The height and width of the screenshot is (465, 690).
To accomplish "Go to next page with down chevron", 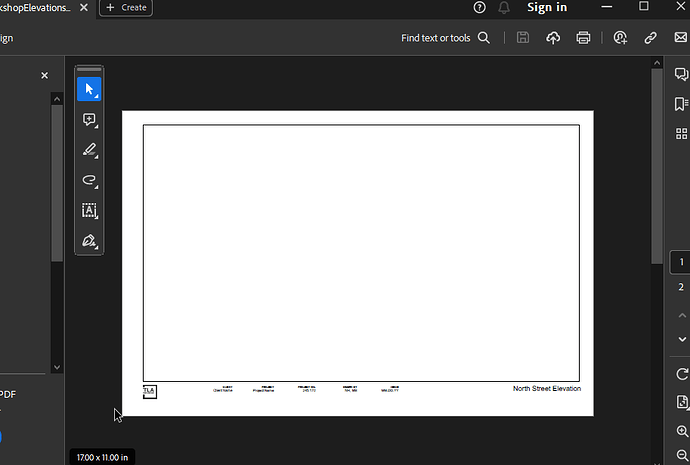I will pos(682,339).
